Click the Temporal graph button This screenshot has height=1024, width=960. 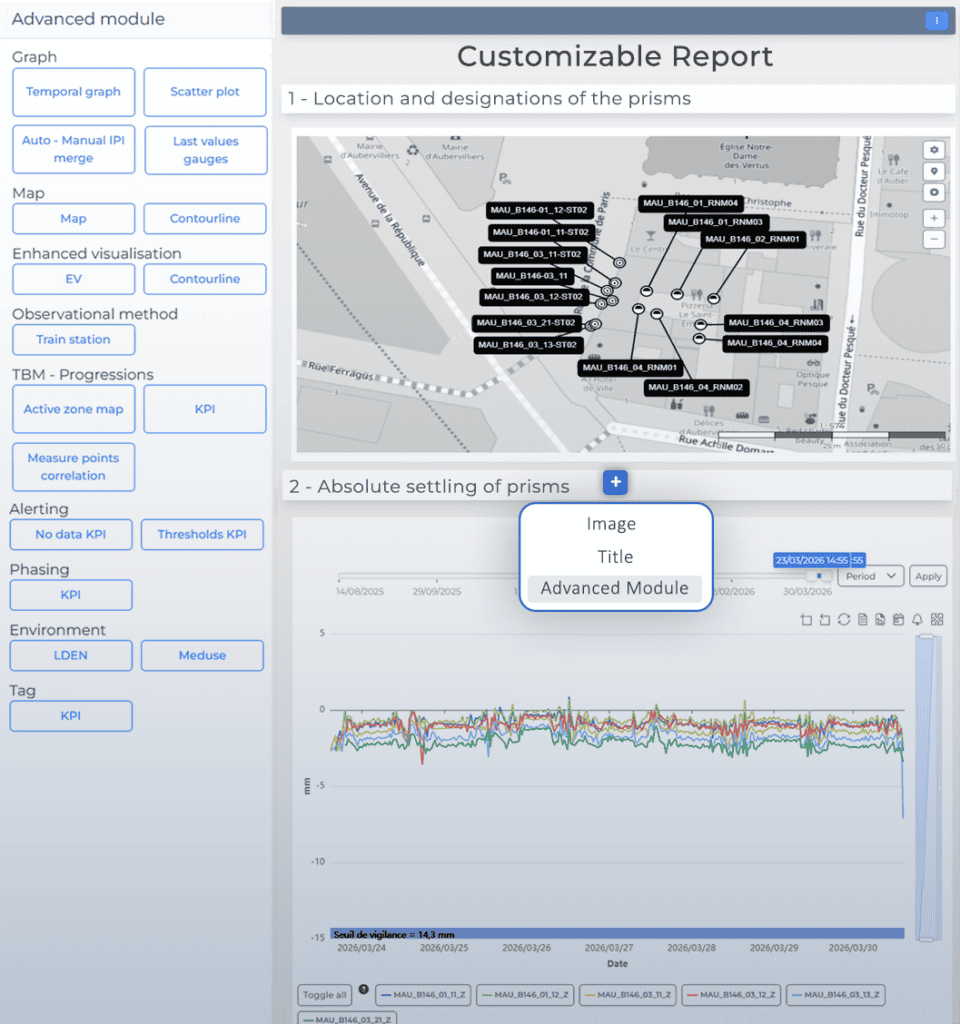pyautogui.click(x=73, y=92)
